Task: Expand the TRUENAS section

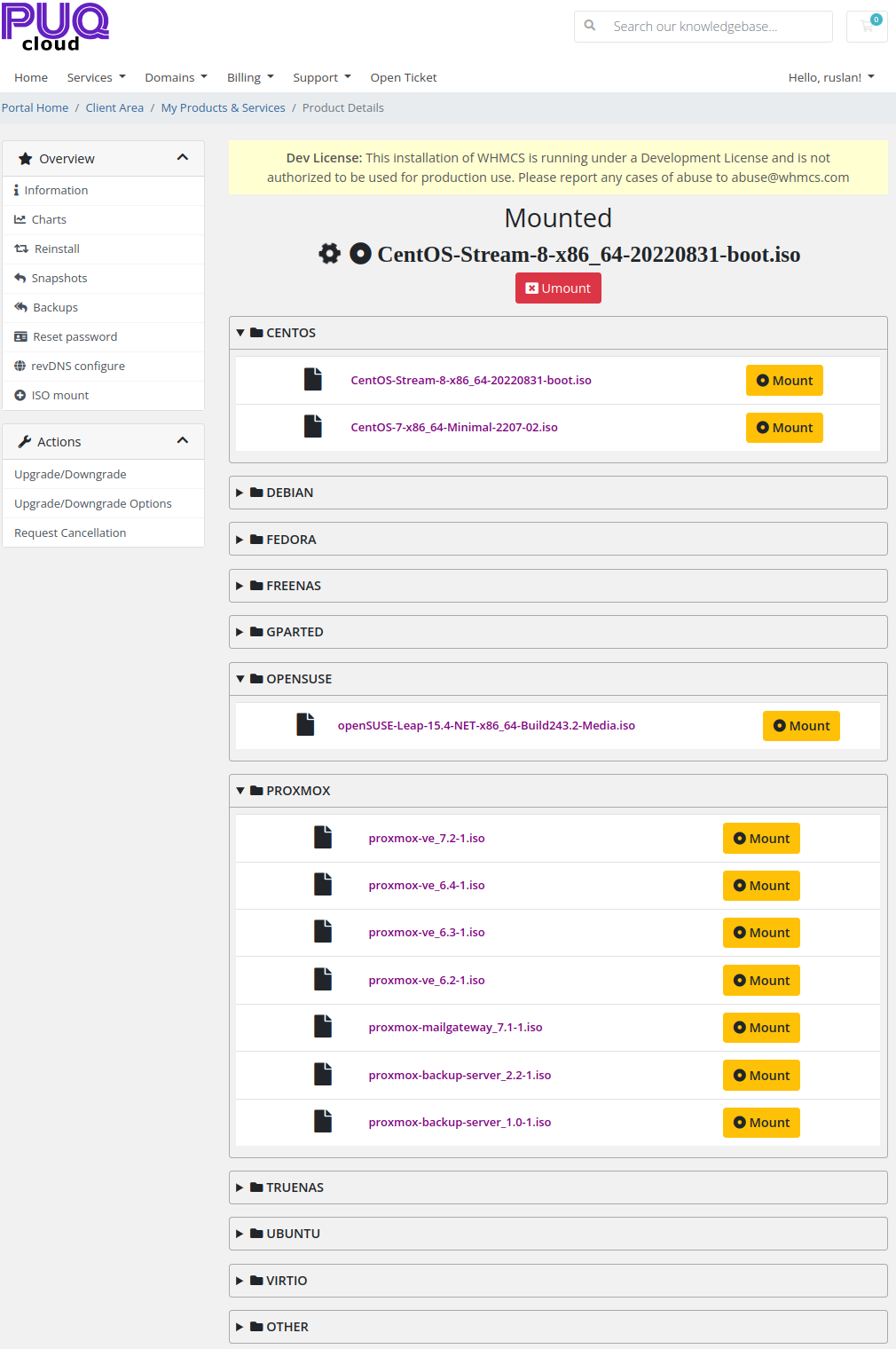Action: point(558,1187)
